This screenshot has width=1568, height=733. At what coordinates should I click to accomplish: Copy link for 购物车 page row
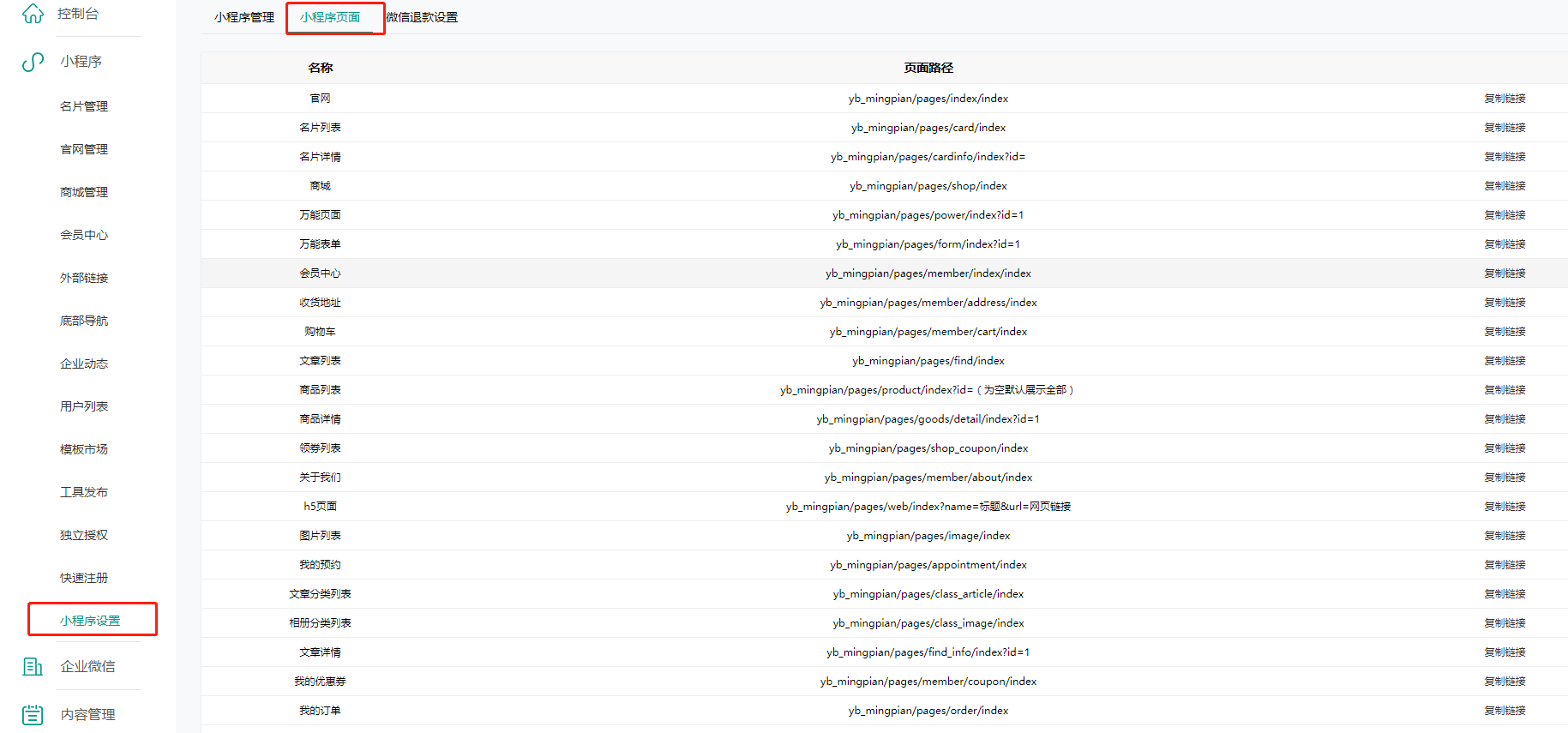point(1505,332)
